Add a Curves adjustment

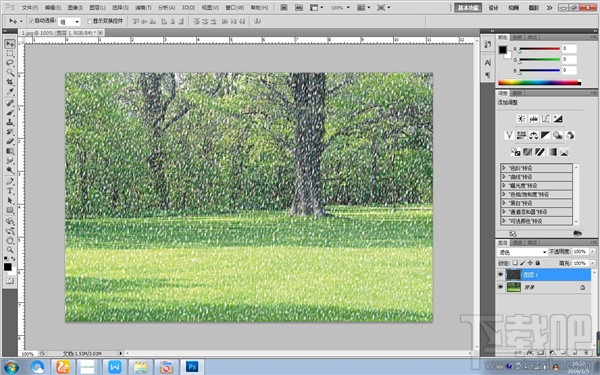[x=546, y=119]
